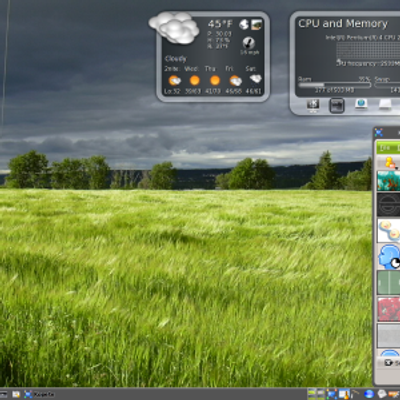The height and width of the screenshot is (400, 400).
Task: Select Saturday's cloudy forecast icon
Action: click(x=256, y=79)
